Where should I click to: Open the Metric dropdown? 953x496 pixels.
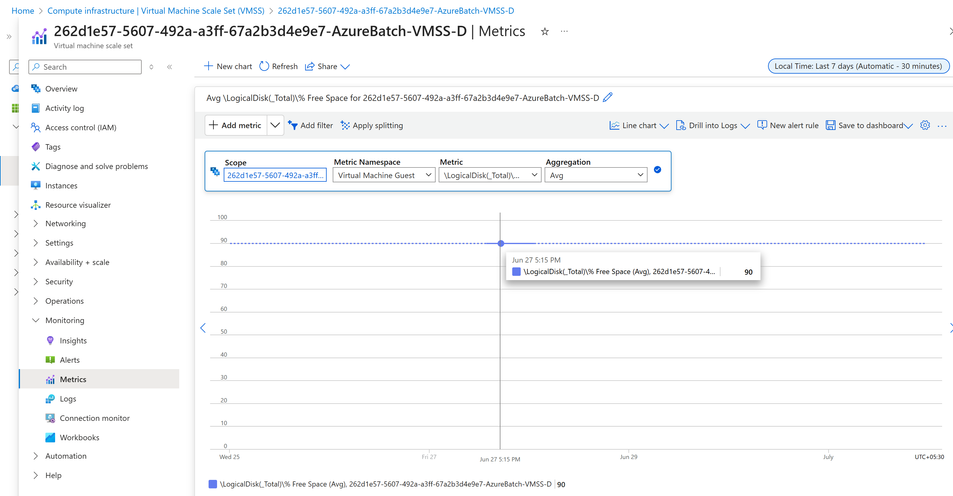[490, 175]
